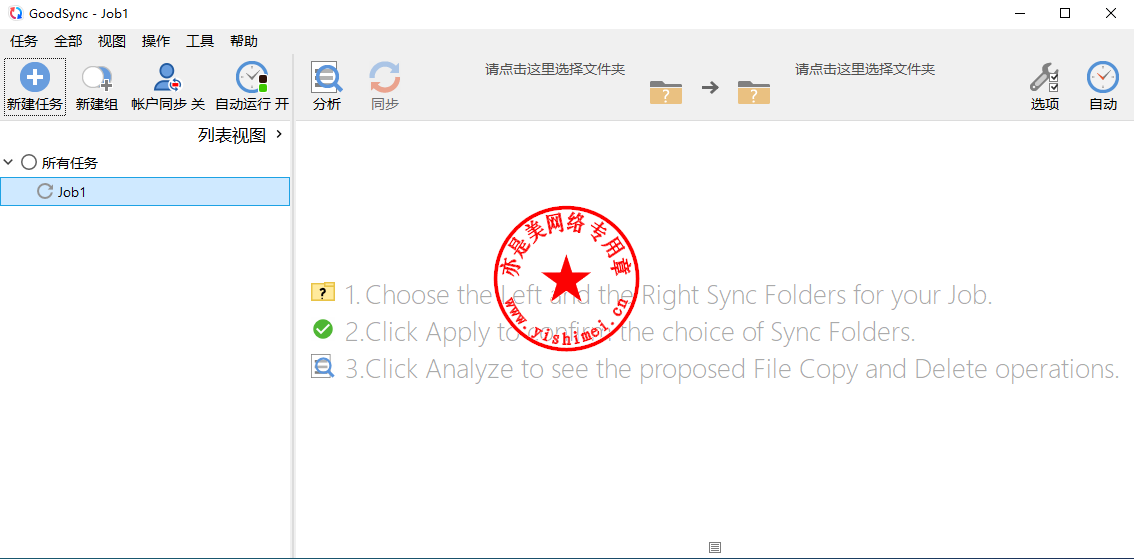The width and height of the screenshot is (1134, 559).
Task: Open the 任务 menu
Action: click(x=24, y=41)
